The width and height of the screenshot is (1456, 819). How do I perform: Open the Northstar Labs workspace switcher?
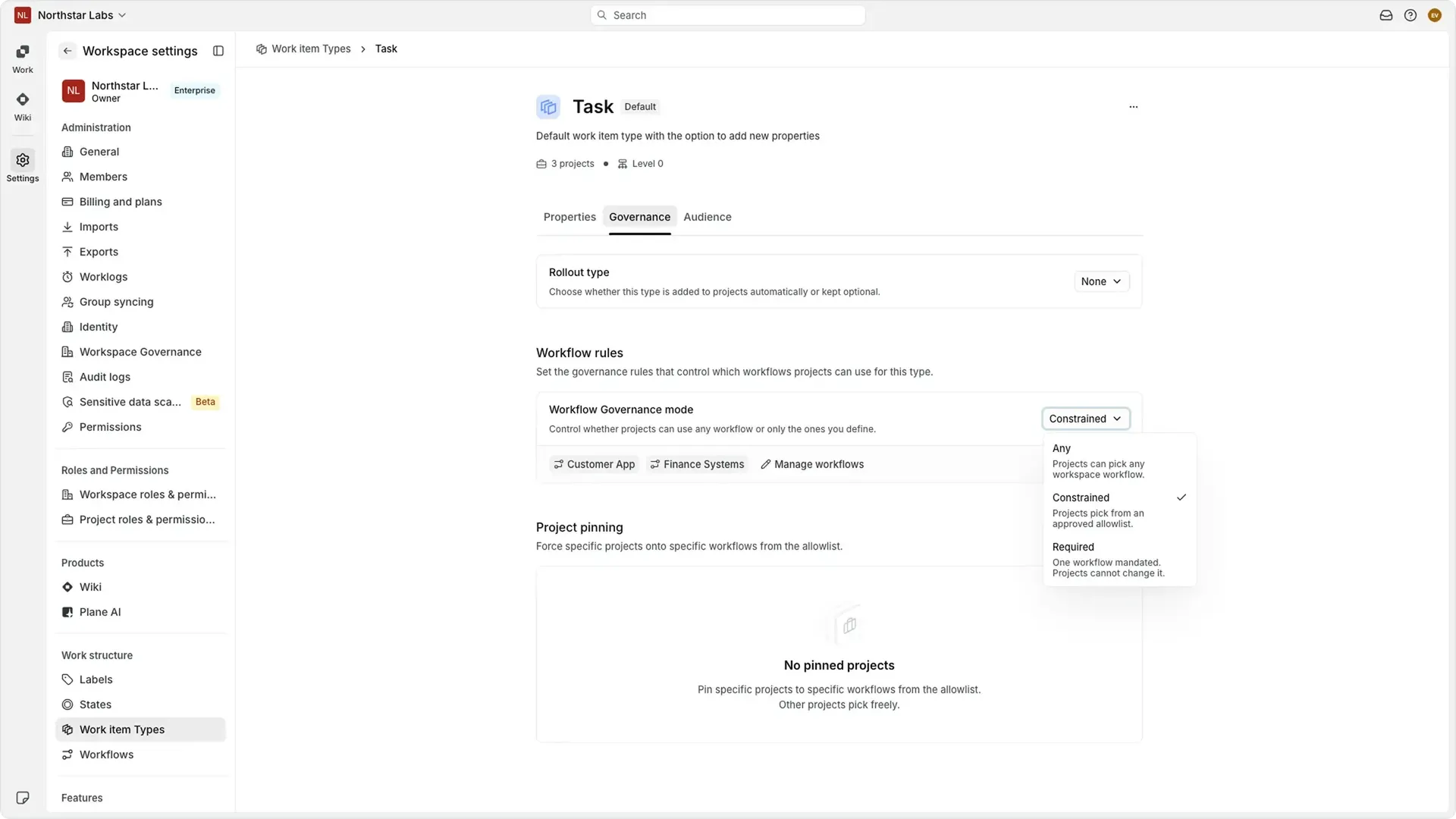pos(71,15)
